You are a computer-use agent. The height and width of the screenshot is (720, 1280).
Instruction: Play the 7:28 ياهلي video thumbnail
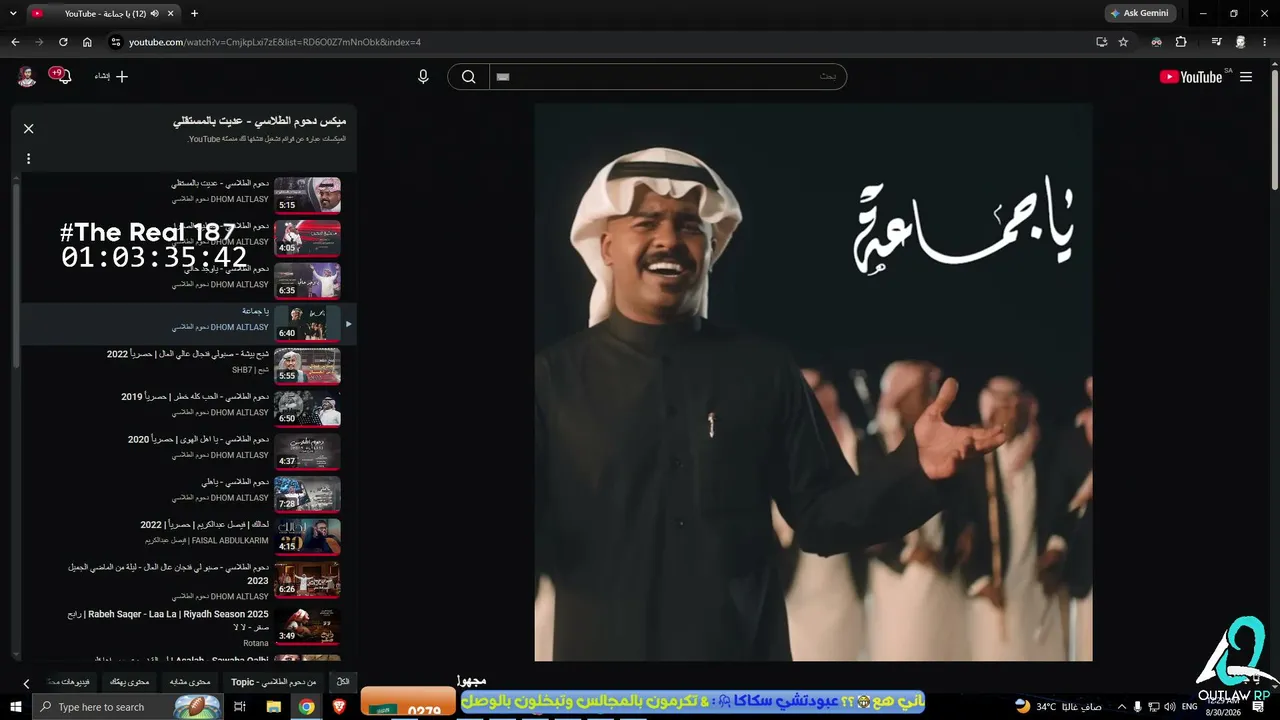tap(307, 494)
